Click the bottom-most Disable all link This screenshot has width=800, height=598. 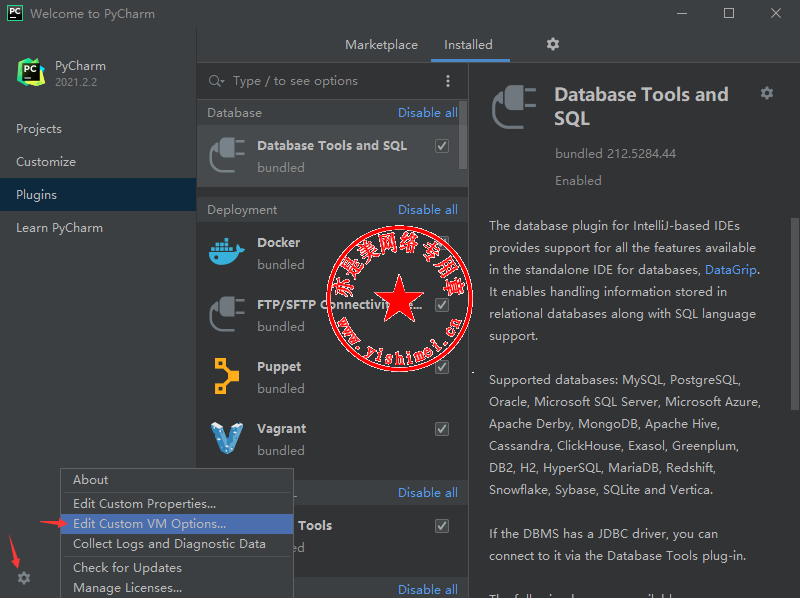(428, 590)
